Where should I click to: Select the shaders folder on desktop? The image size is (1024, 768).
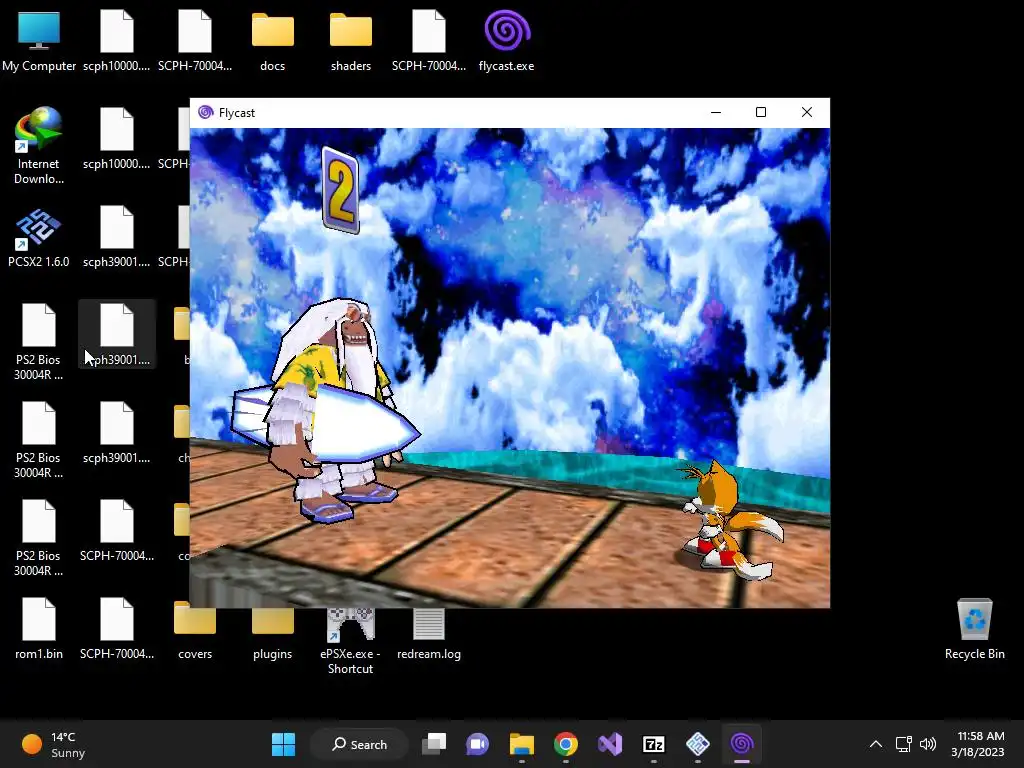coord(351,40)
